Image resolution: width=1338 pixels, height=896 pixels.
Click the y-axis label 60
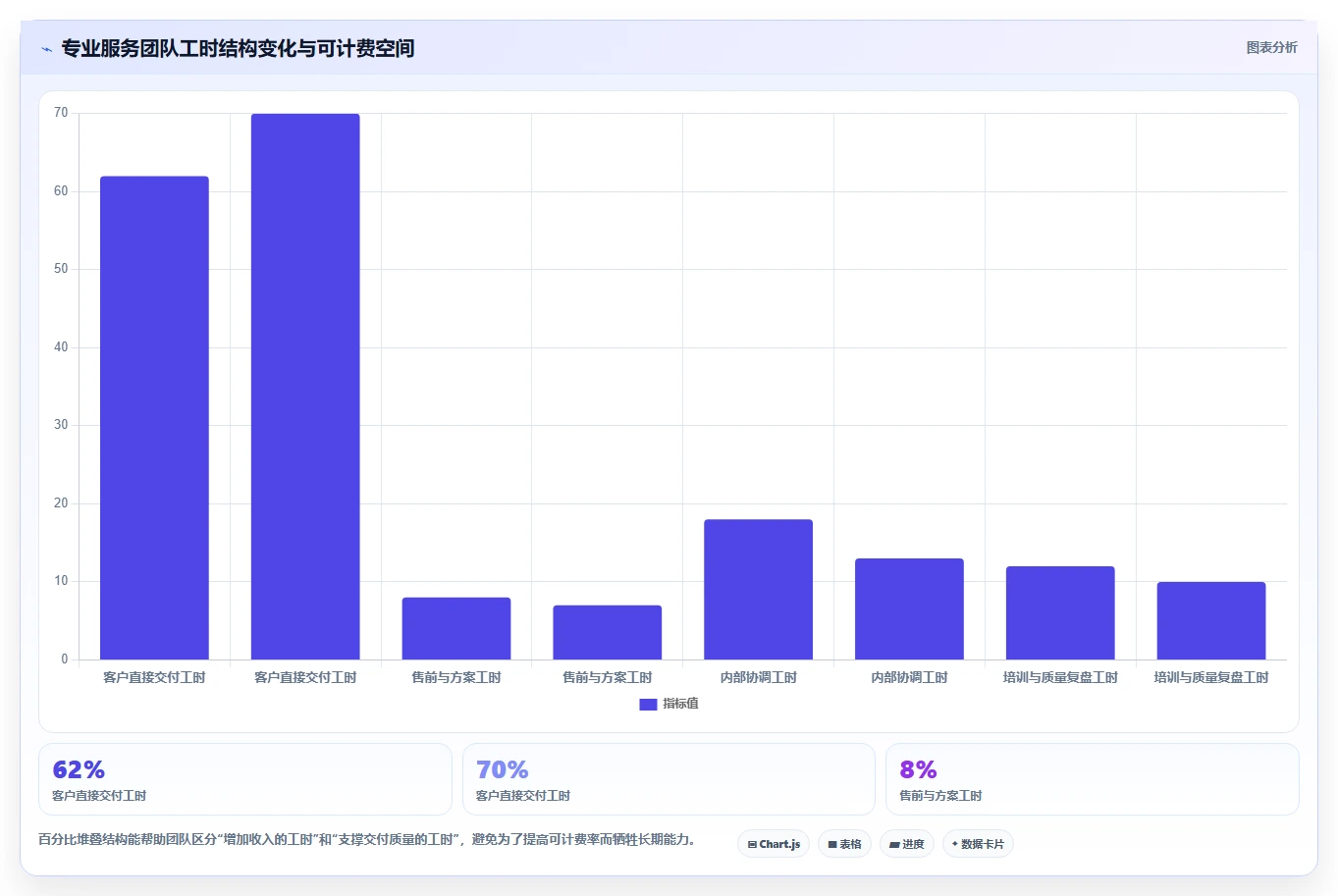click(x=61, y=191)
